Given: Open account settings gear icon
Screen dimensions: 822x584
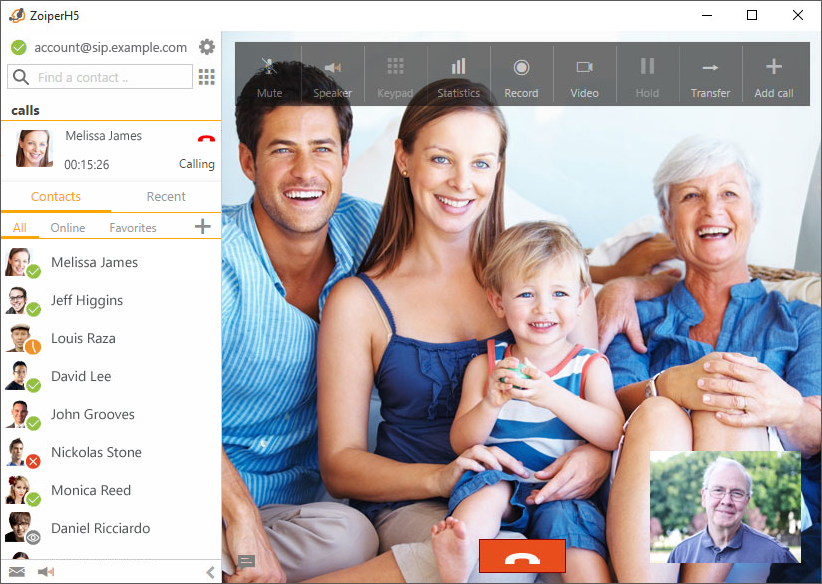Looking at the screenshot, I should [207, 47].
